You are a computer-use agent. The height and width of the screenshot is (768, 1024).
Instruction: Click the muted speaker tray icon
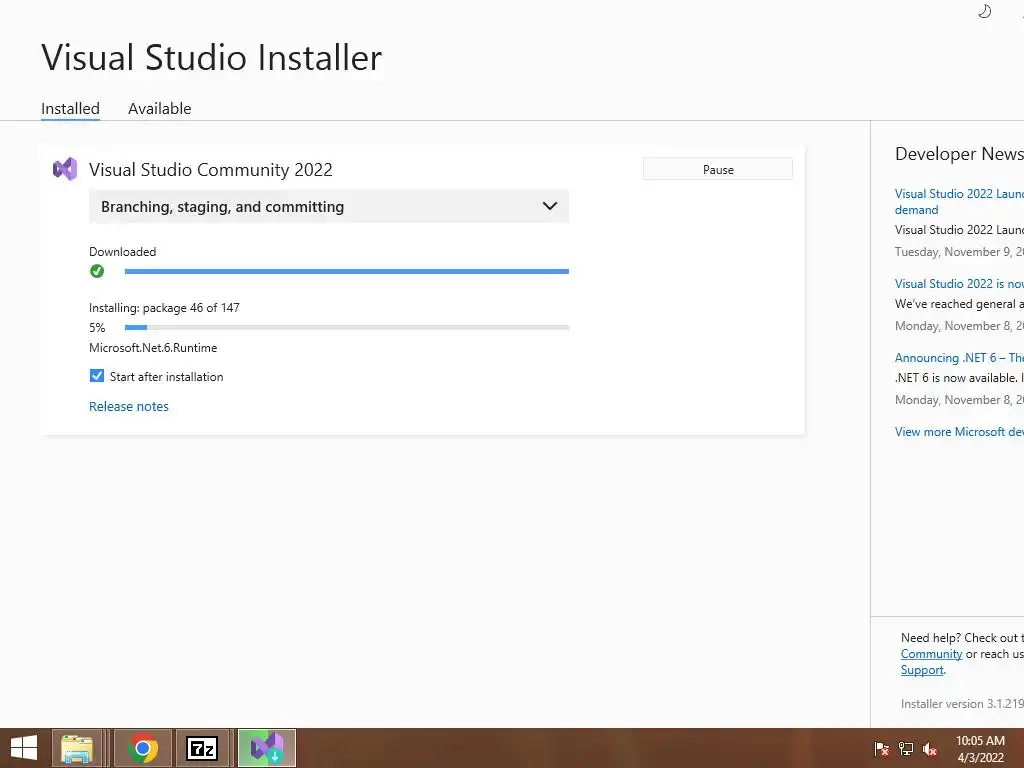(930, 748)
